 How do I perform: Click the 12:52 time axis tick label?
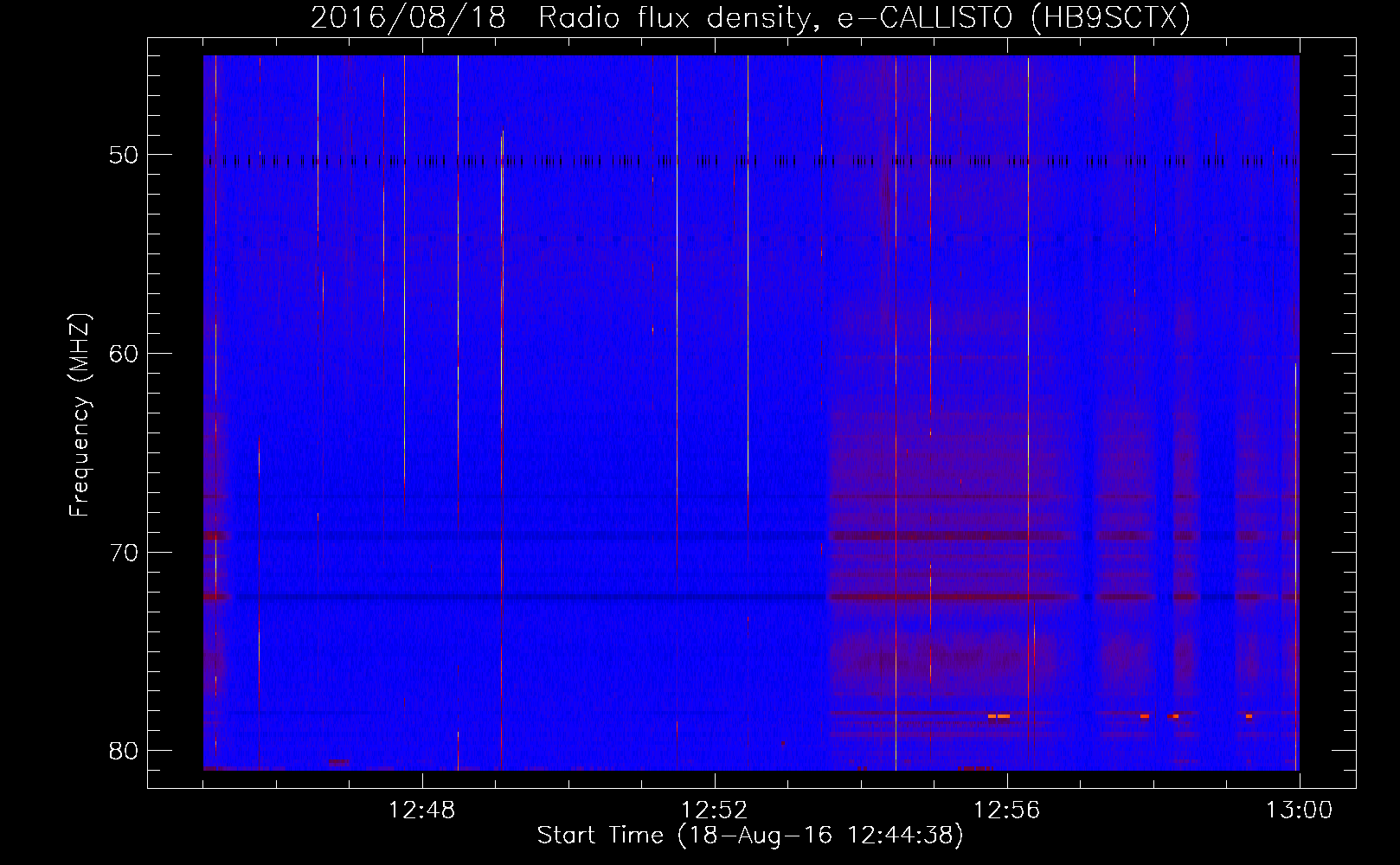(x=714, y=811)
